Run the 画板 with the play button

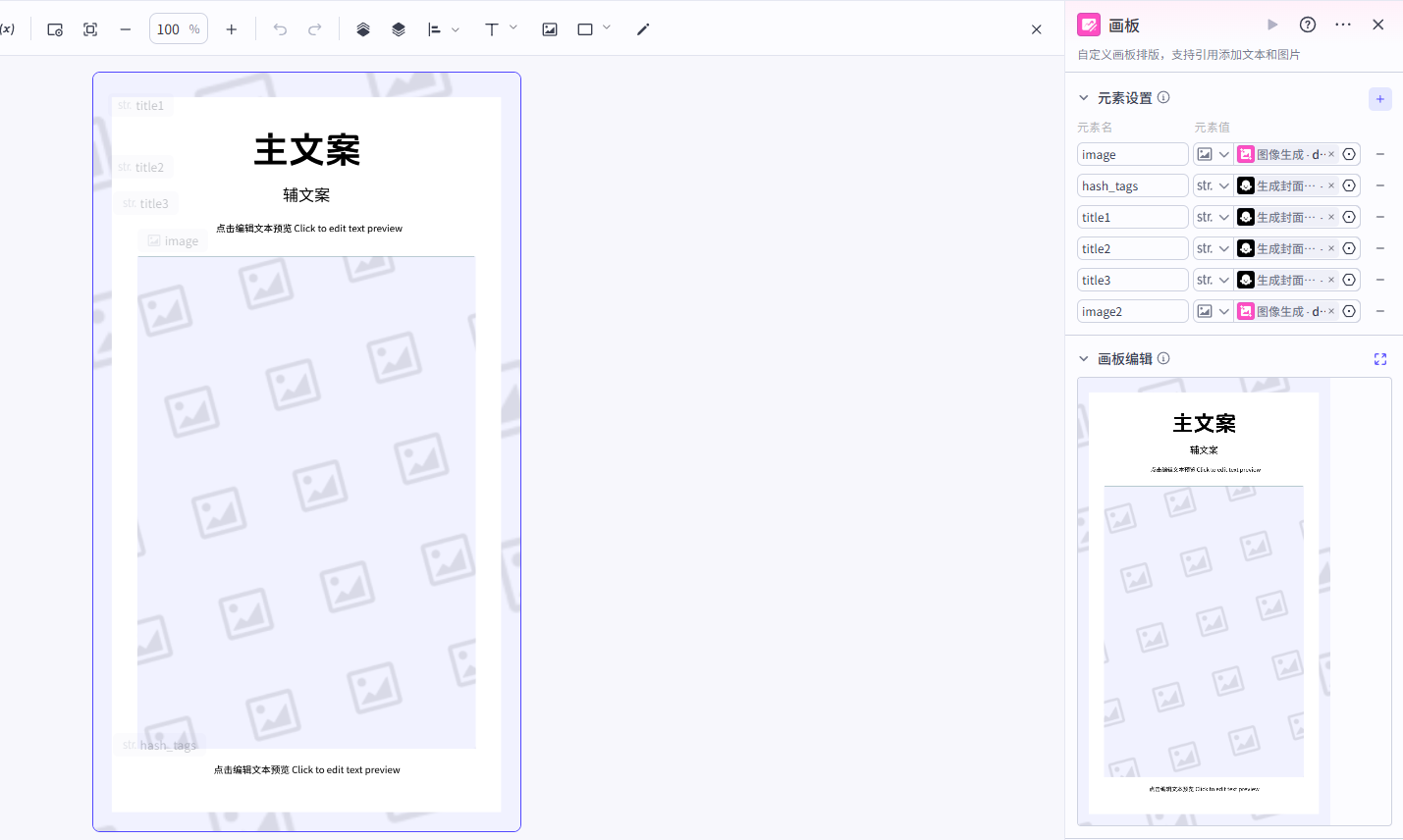(1272, 24)
